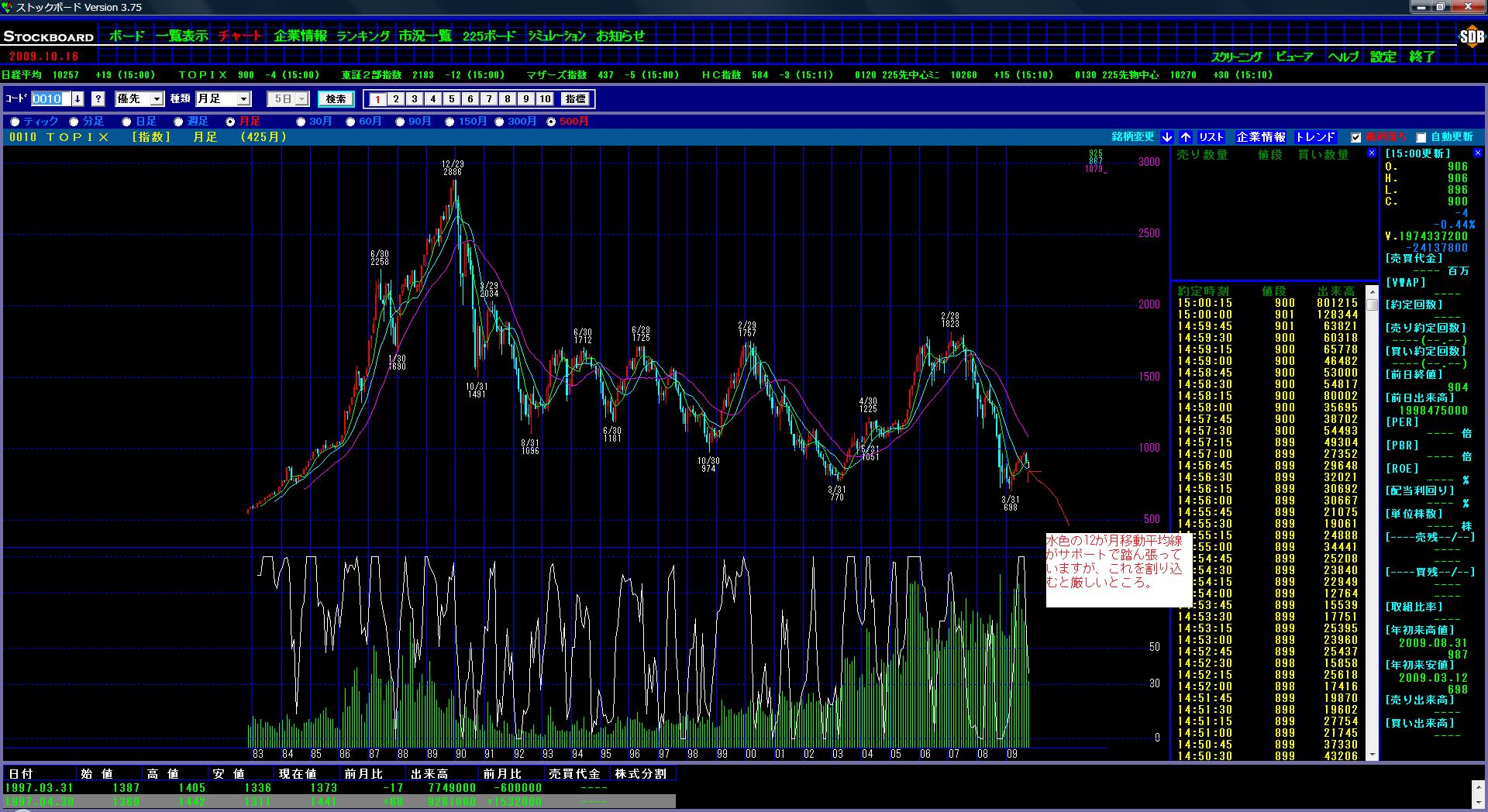Click the question mark help button
The image size is (1488, 812).
coord(98,99)
